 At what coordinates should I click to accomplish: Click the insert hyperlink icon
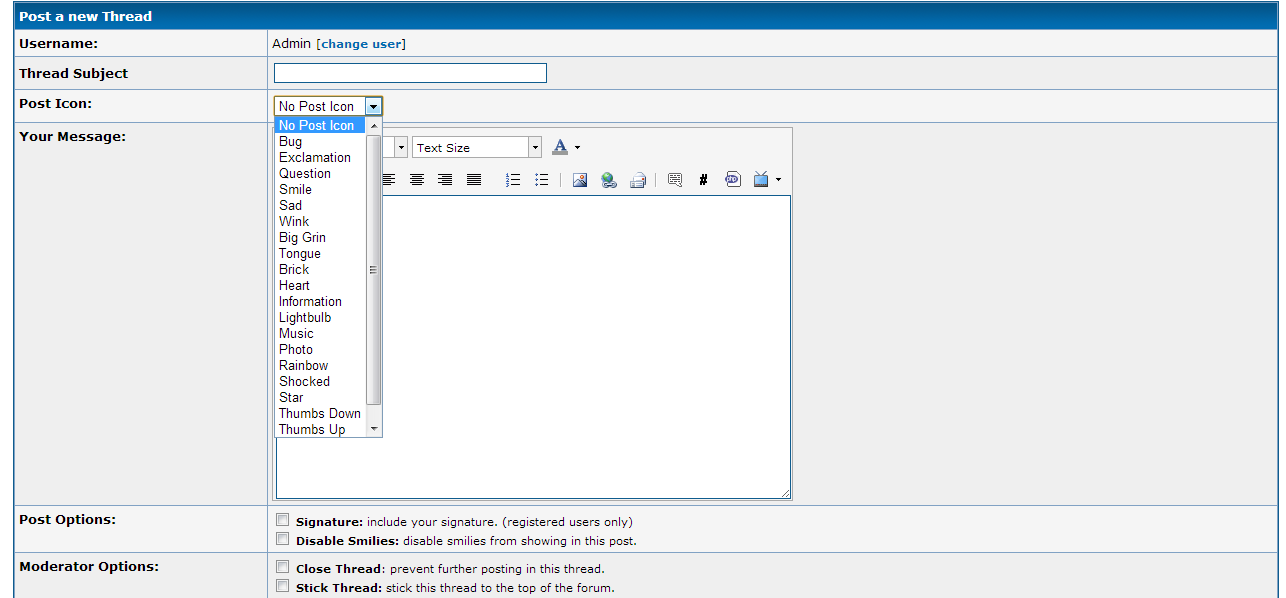(608, 180)
